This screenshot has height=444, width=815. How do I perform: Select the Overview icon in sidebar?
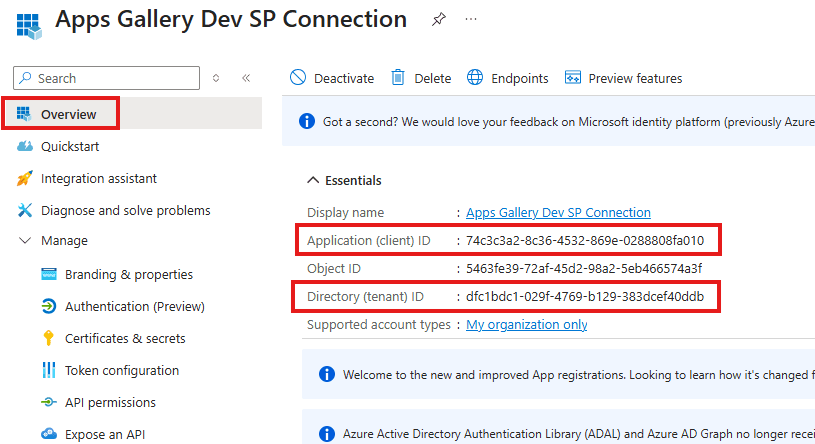coord(23,114)
